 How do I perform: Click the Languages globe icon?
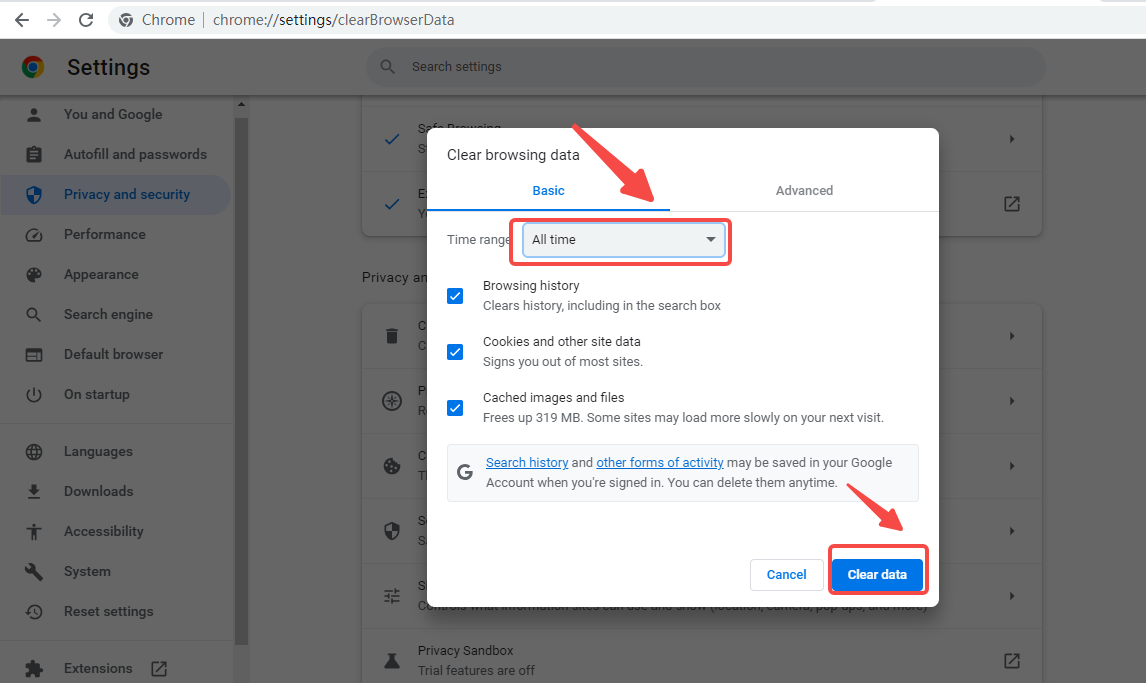point(34,452)
